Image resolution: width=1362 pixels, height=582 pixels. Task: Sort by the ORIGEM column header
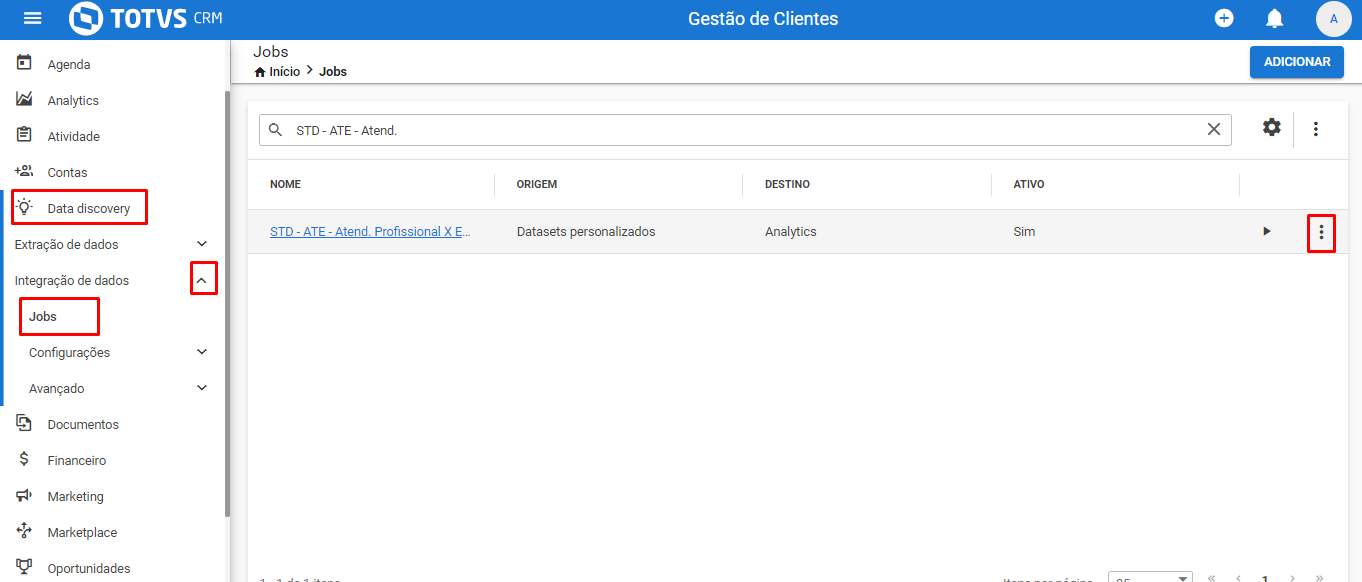[537, 184]
